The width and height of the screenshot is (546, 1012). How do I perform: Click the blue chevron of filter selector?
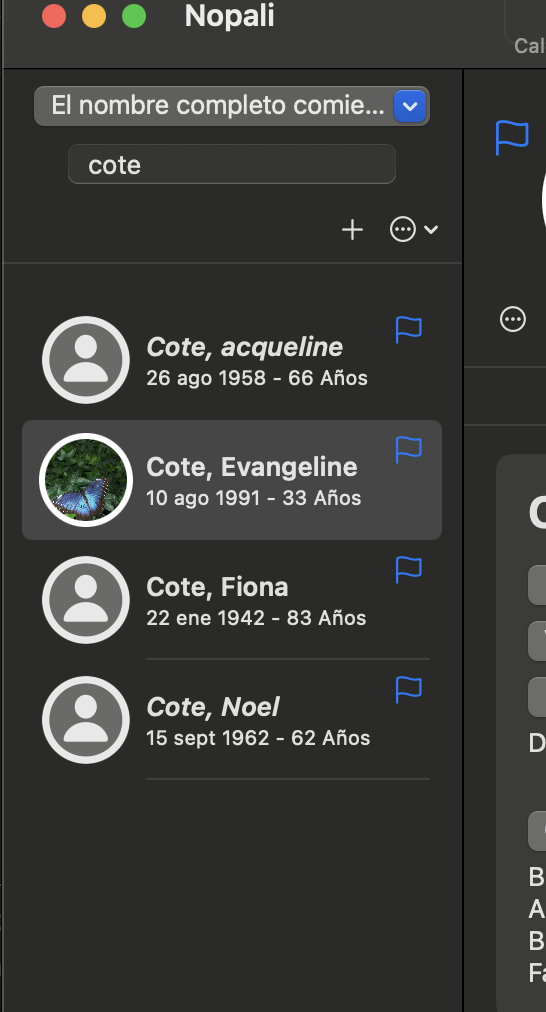tap(410, 106)
